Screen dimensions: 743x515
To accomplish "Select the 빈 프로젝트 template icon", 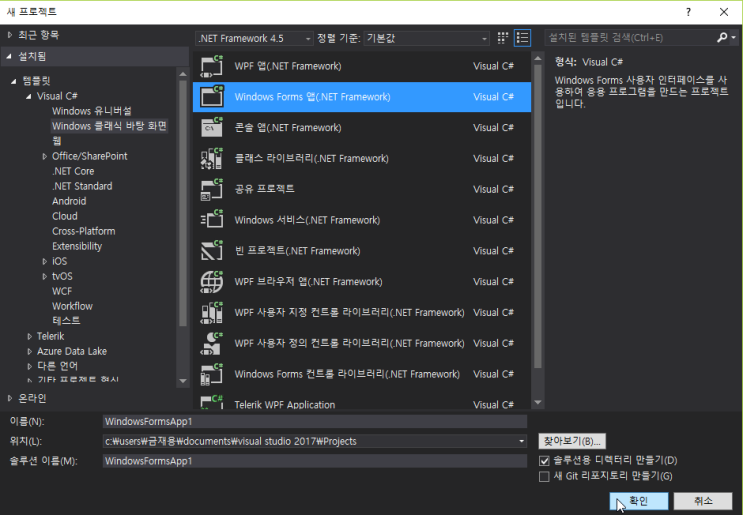I will pos(212,251).
